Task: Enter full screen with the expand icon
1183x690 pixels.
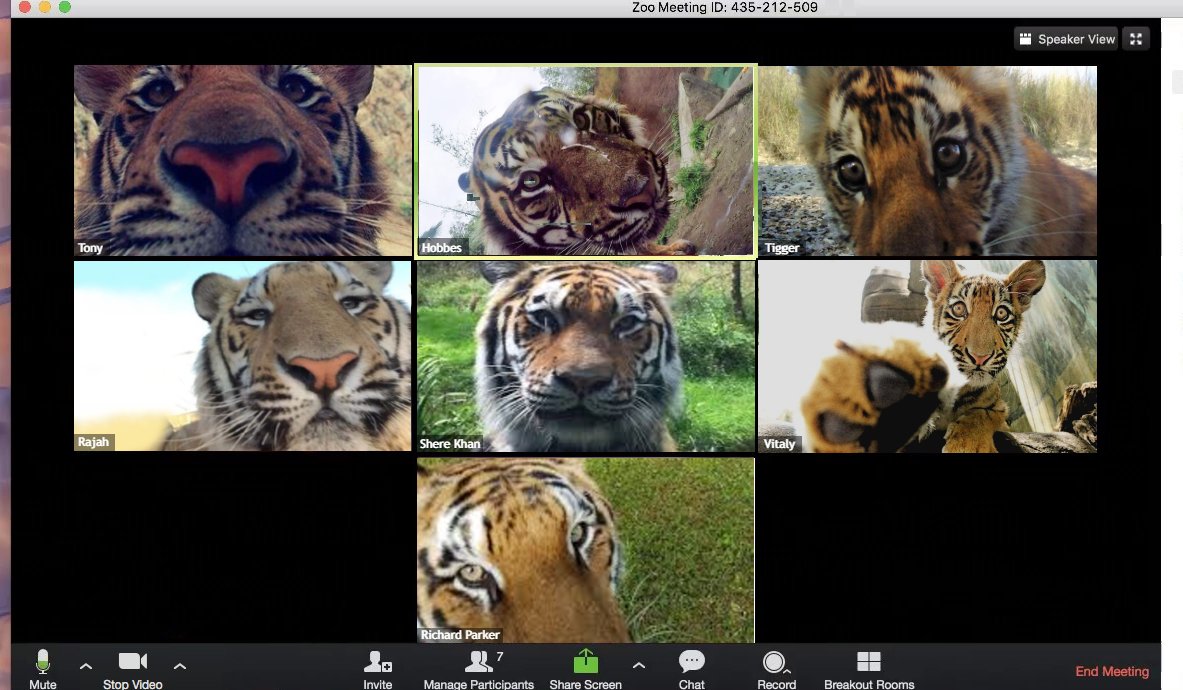Action: pyautogui.click(x=1136, y=39)
